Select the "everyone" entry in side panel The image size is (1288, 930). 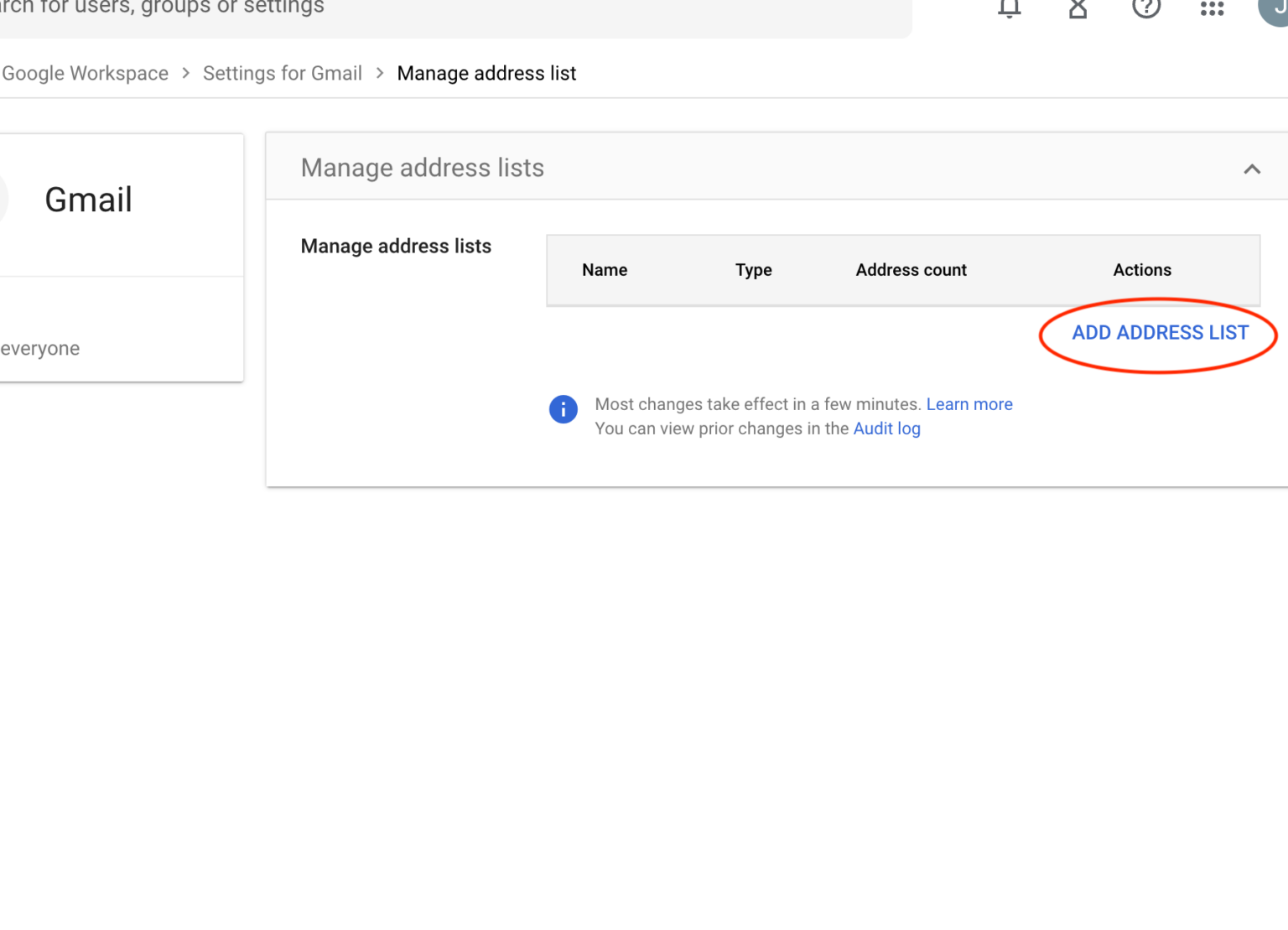[x=40, y=349]
